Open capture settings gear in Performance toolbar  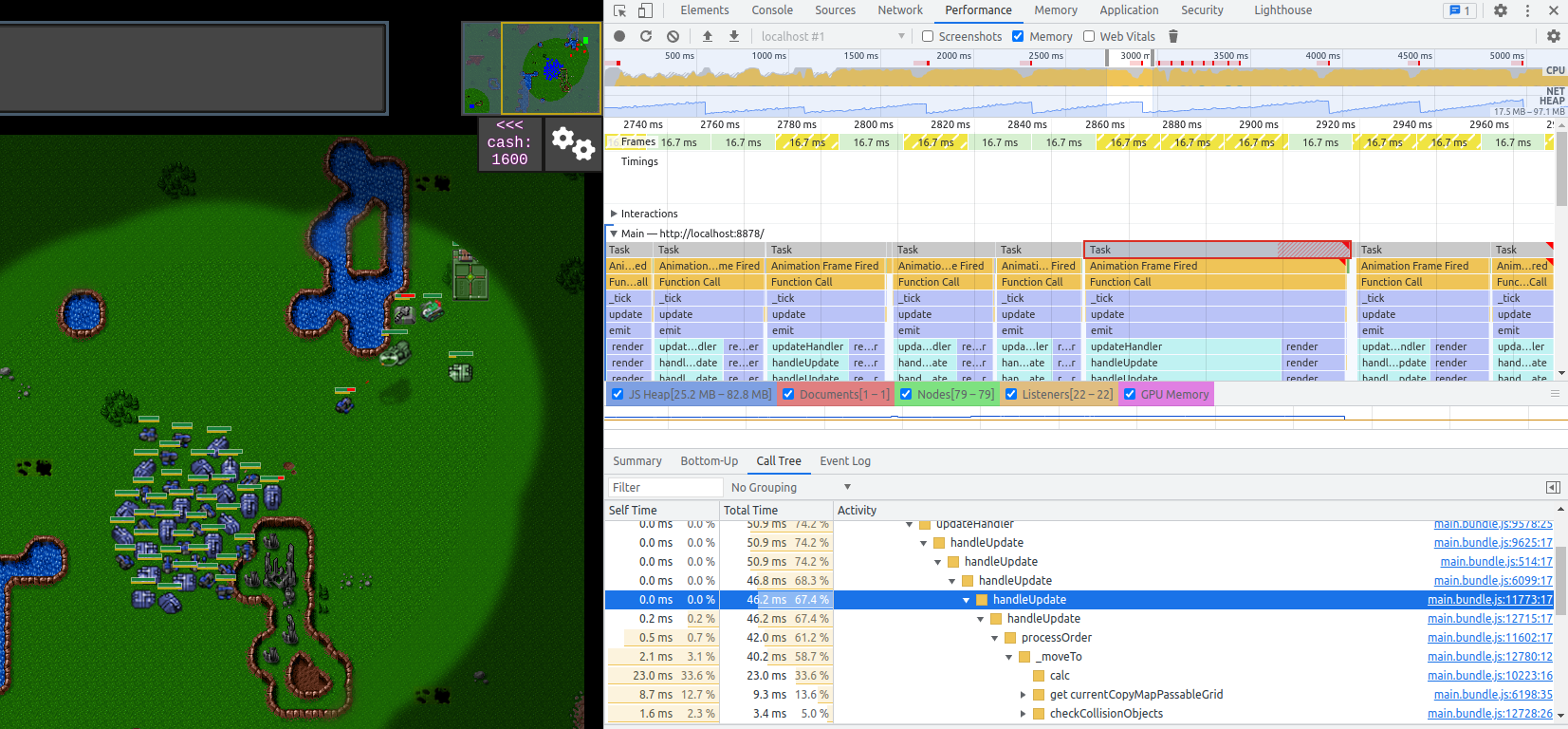tap(1553, 36)
